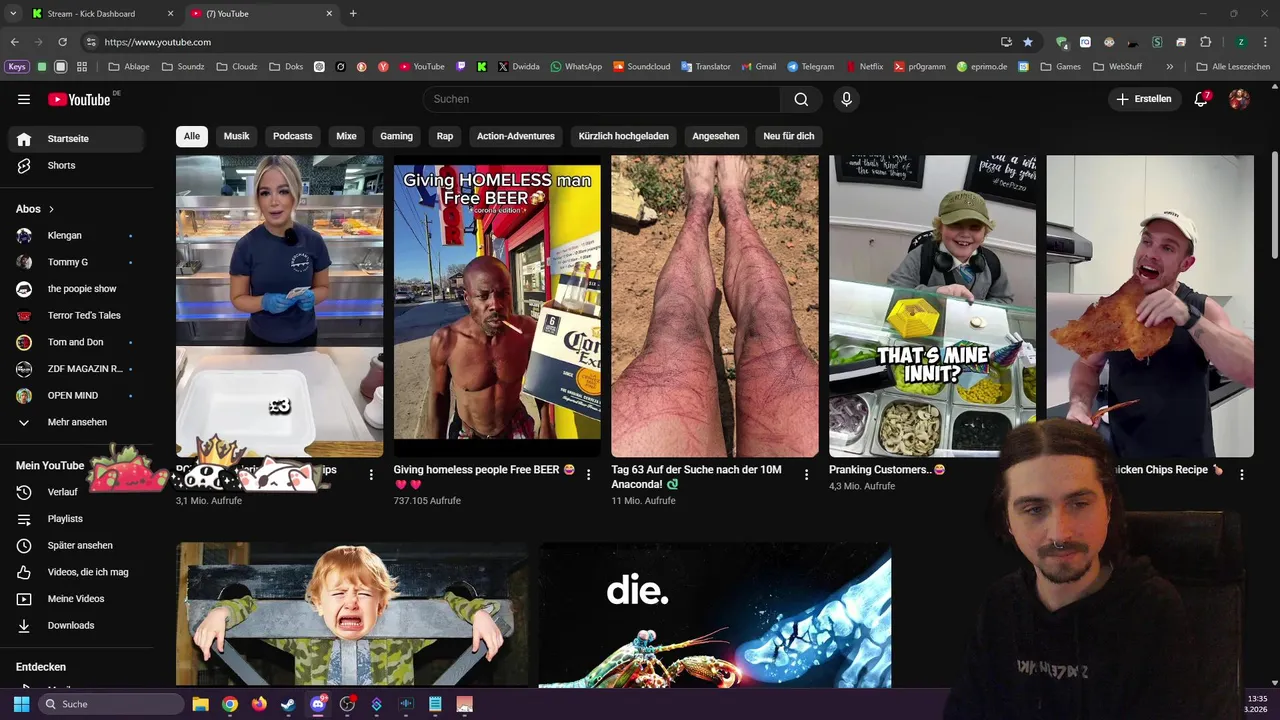This screenshot has width=1280, height=720.
Task: Open the Soundcloud bookmark
Action: [641, 67]
